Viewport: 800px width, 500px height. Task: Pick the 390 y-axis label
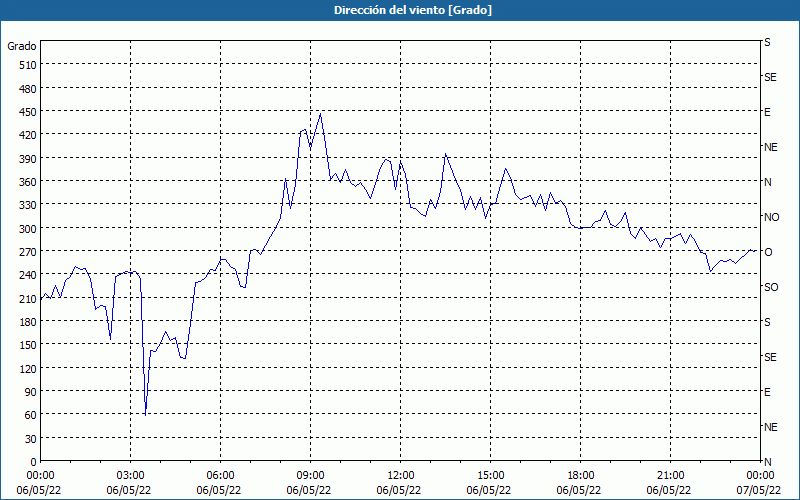28,159
